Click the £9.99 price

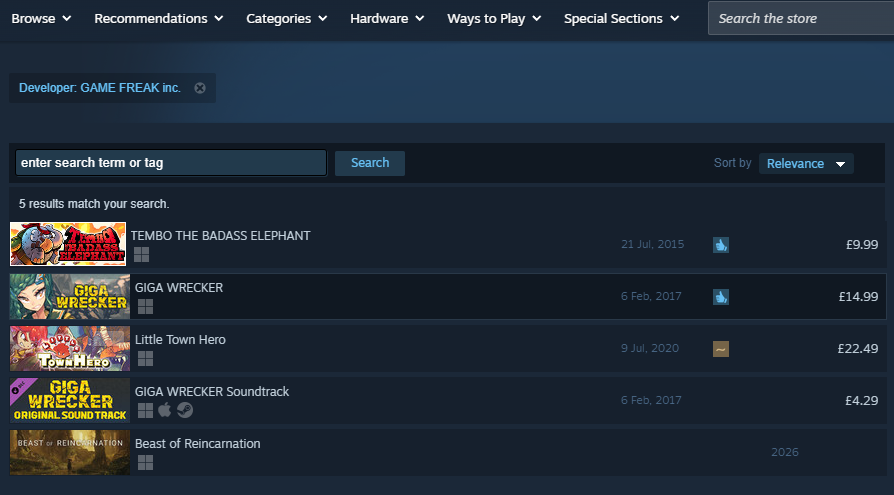point(862,245)
